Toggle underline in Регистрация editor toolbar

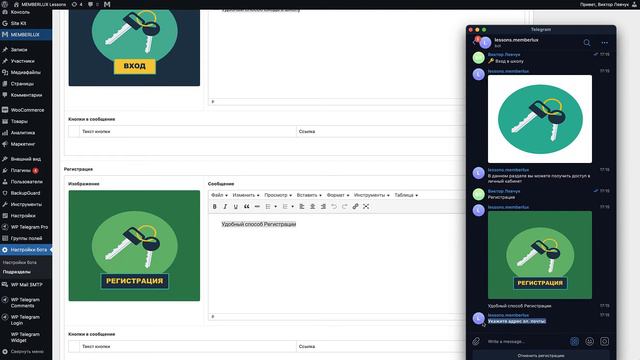pyautogui.click(x=236, y=207)
